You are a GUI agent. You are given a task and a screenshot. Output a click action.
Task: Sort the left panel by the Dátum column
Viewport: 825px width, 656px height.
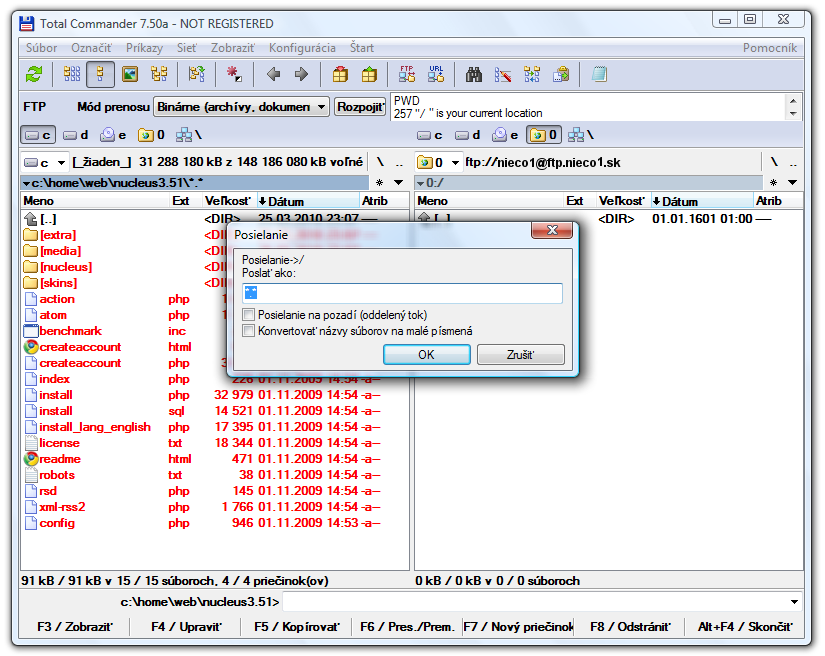point(307,201)
